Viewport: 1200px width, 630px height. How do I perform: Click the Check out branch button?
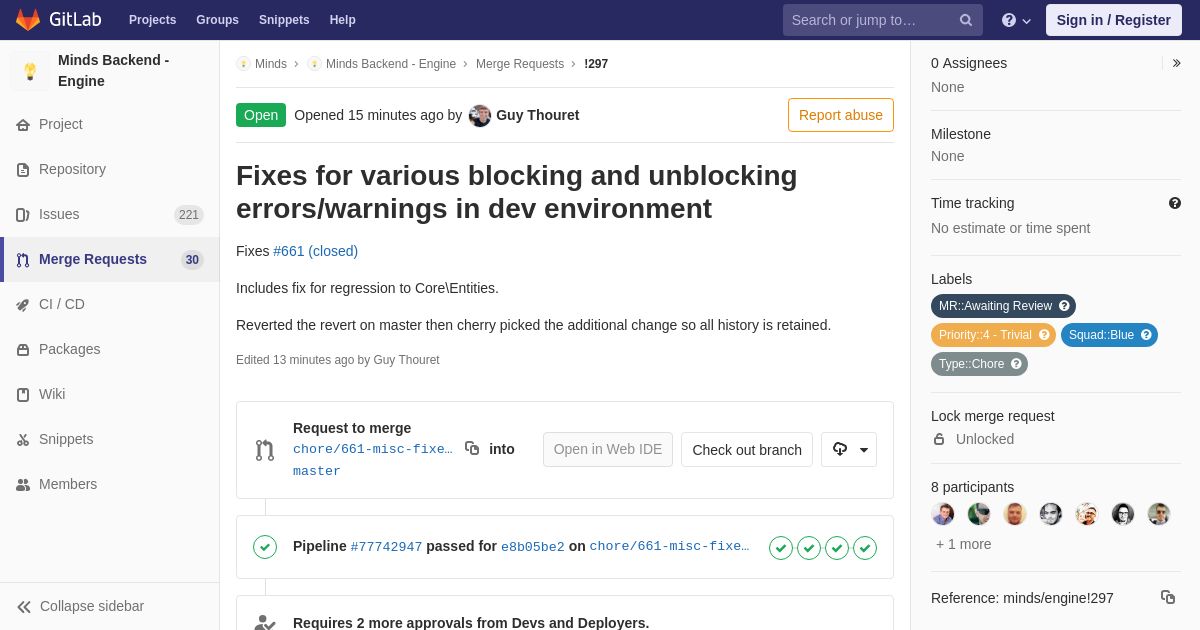[747, 450]
